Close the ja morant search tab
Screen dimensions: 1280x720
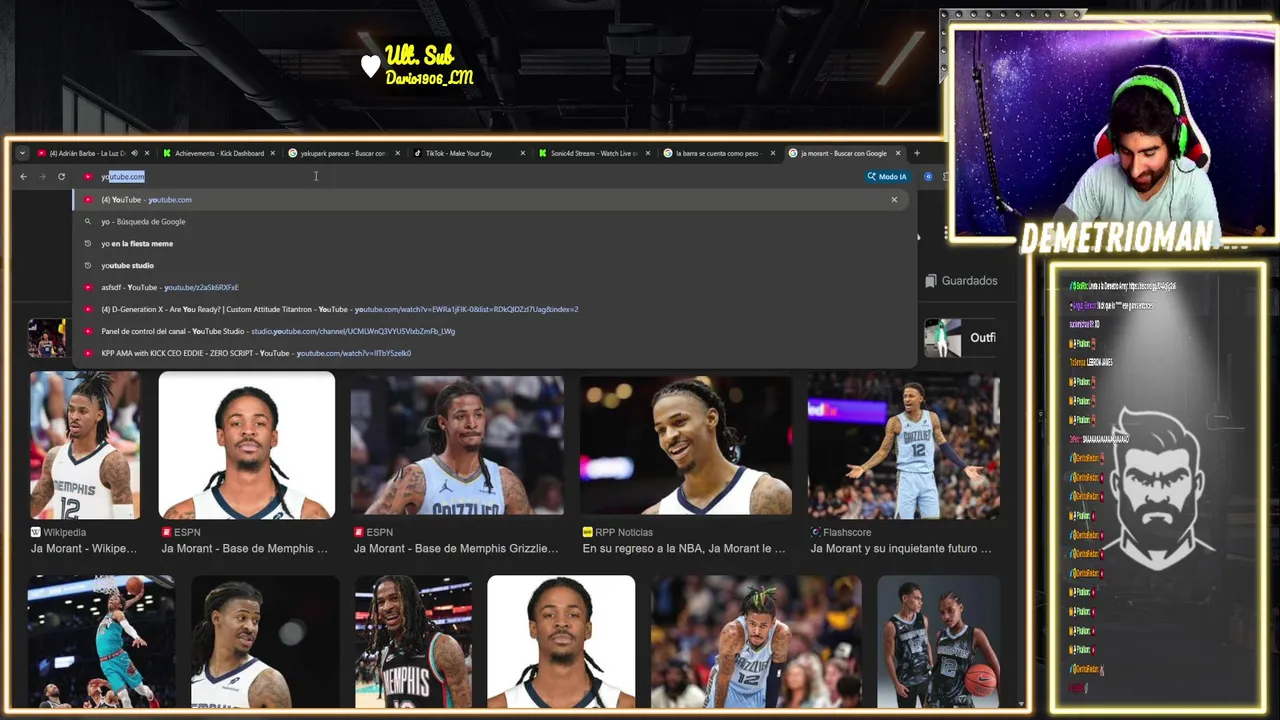(897, 153)
